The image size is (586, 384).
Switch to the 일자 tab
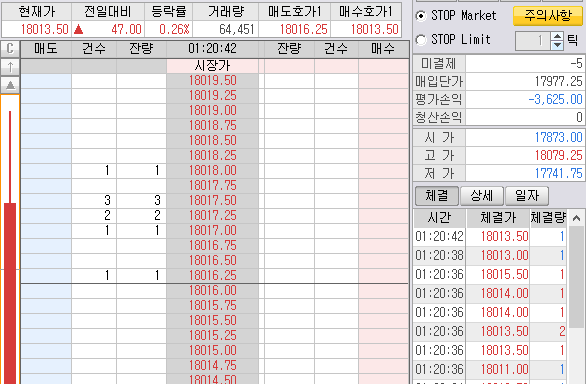527,196
